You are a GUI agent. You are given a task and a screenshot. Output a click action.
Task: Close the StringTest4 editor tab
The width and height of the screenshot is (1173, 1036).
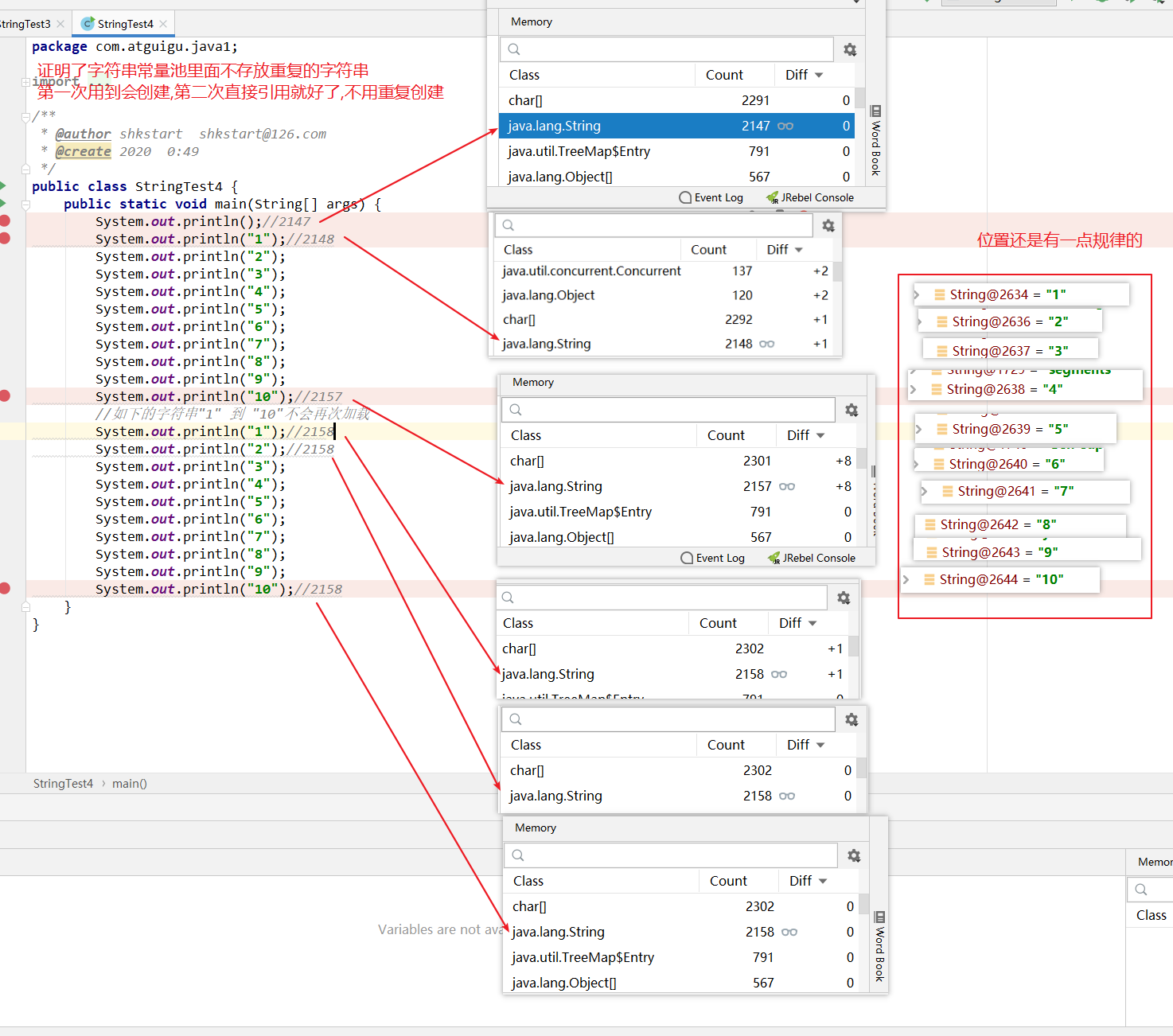click(x=163, y=24)
